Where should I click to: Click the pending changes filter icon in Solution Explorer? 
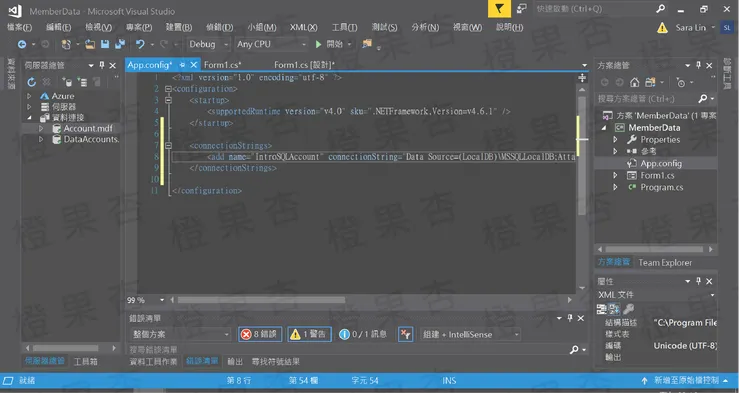point(681,83)
